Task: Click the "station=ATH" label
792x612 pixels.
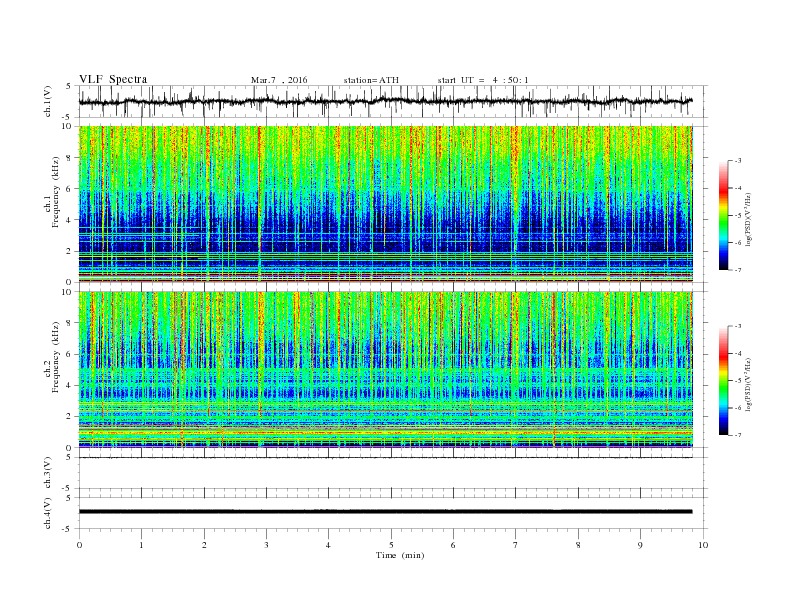Action: coord(371,80)
